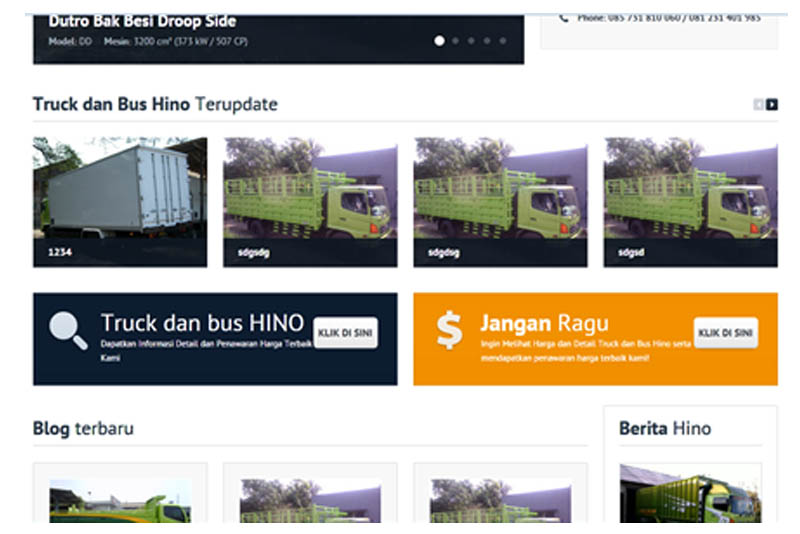Screen dimensions: 800x534
Task: Open the green truck thumbnail labeled sdgsd
Action: pyautogui.click(x=690, y=201)
